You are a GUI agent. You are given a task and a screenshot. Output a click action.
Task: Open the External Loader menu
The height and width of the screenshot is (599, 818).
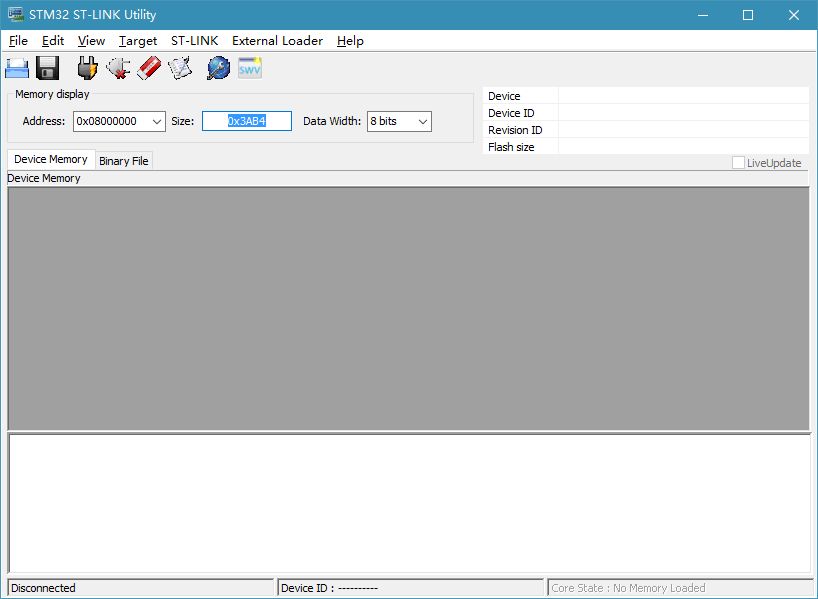[277, 41]
